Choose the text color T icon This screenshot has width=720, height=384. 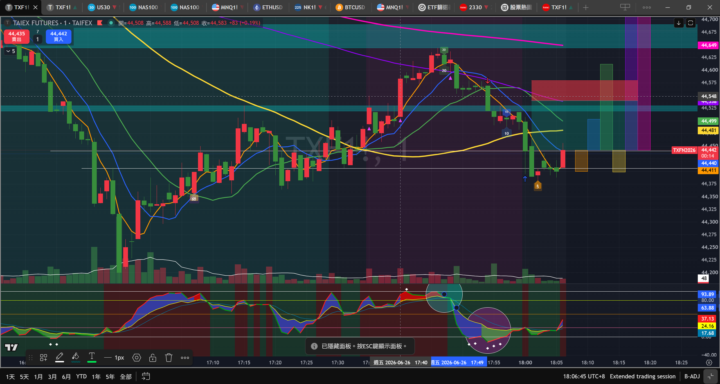click(x=91, y=357)
